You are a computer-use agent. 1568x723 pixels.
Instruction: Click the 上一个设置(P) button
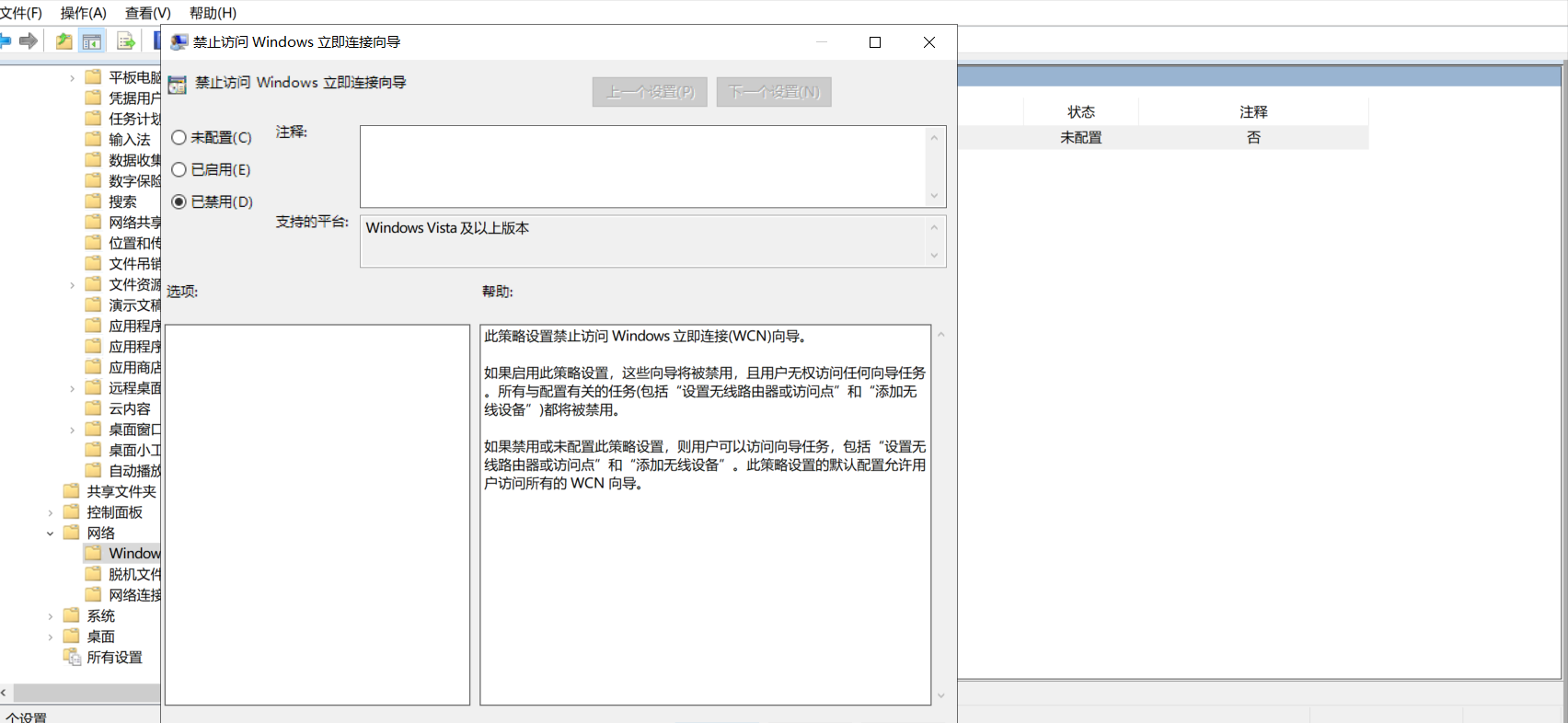pos(650,92)
